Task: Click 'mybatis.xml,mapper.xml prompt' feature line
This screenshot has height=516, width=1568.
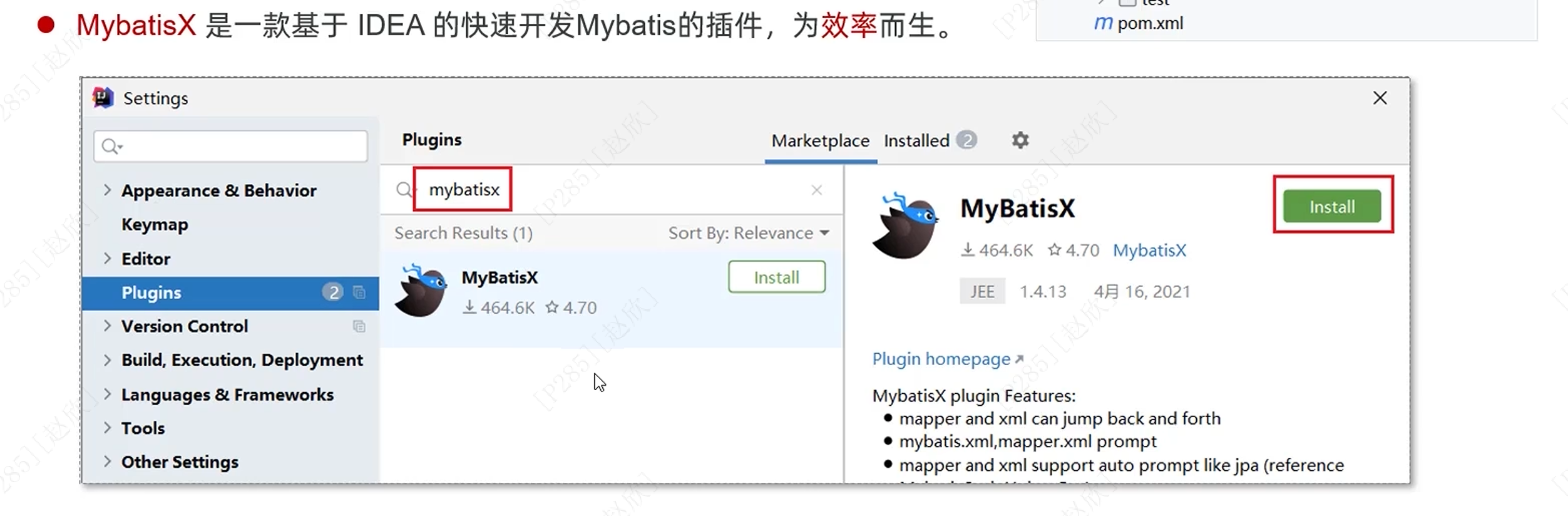Action: tap(1028, 441)
